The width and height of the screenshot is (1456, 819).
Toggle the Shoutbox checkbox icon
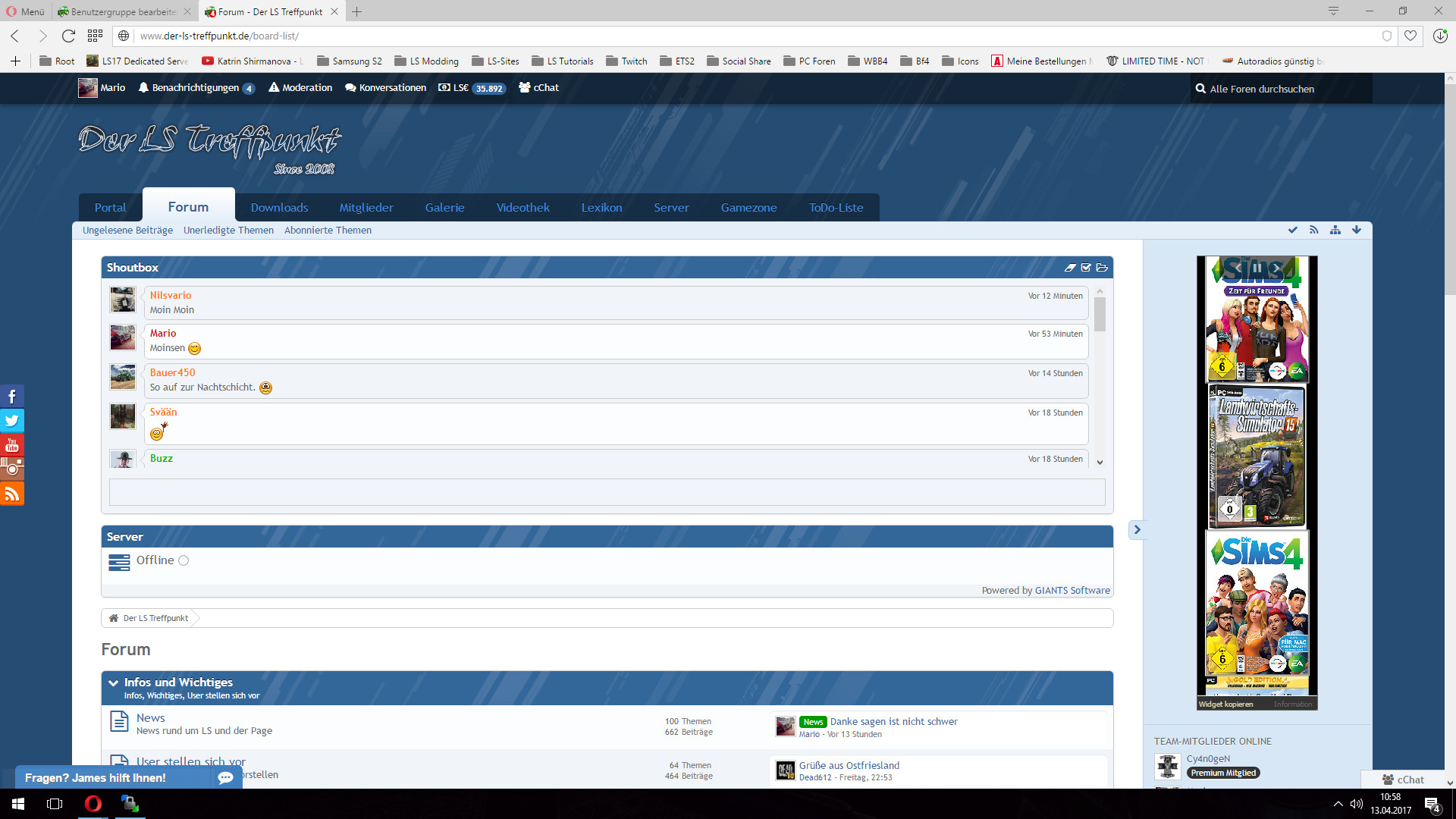pos(1086,268)
